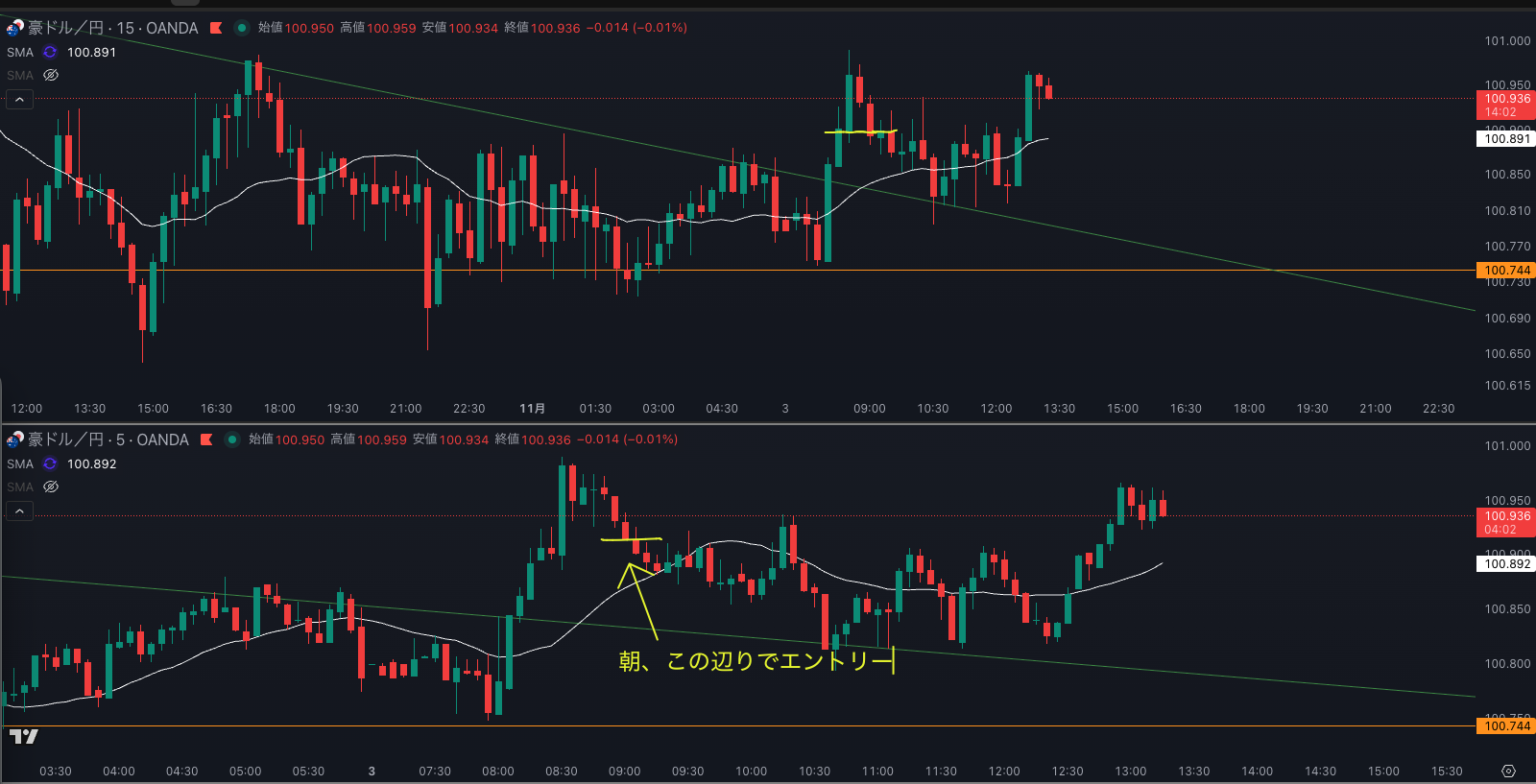This screenshot has height=784, width=1536.
Task: Click the red flag icon on the 5-minute chart
Action: point(206,440)
